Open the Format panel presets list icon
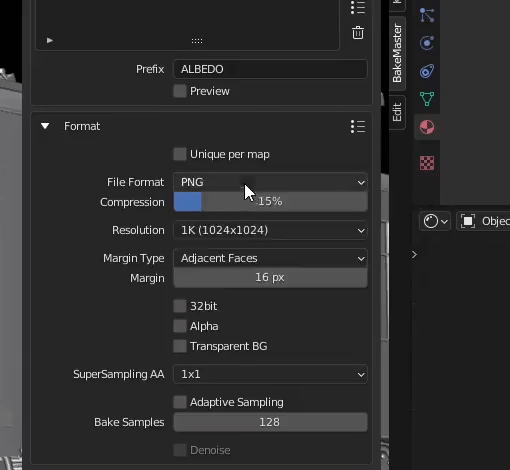Image resolution: width=510 pixels, height=470 pixels. point(358,127)
